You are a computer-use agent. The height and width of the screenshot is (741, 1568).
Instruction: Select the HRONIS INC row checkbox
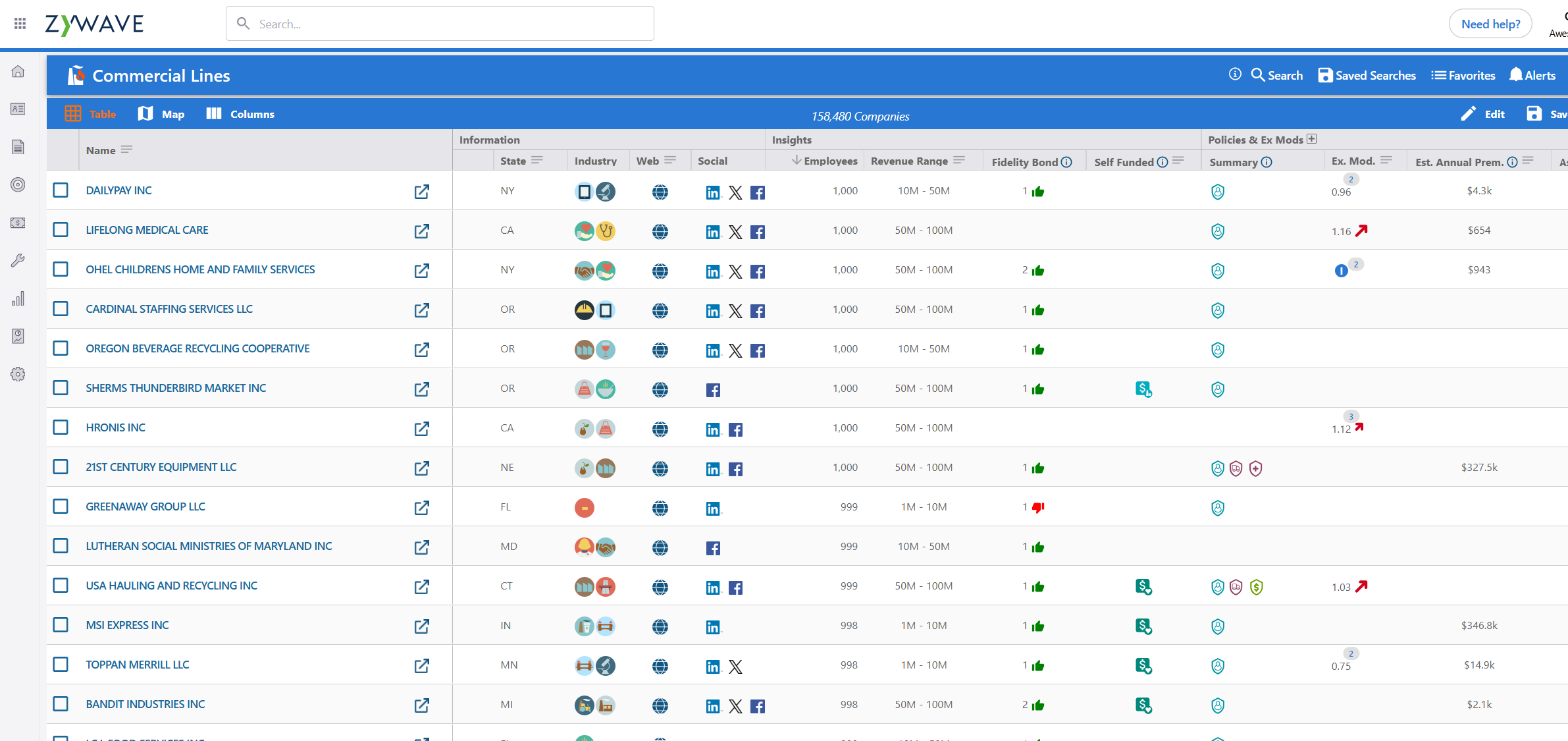[x=61, y=427]
